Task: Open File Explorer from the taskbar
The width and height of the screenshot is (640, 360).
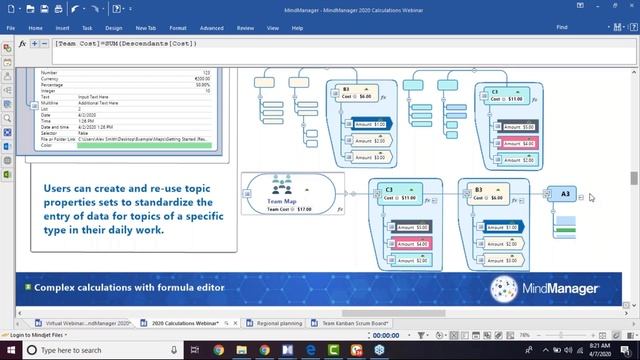Action: 241,350
